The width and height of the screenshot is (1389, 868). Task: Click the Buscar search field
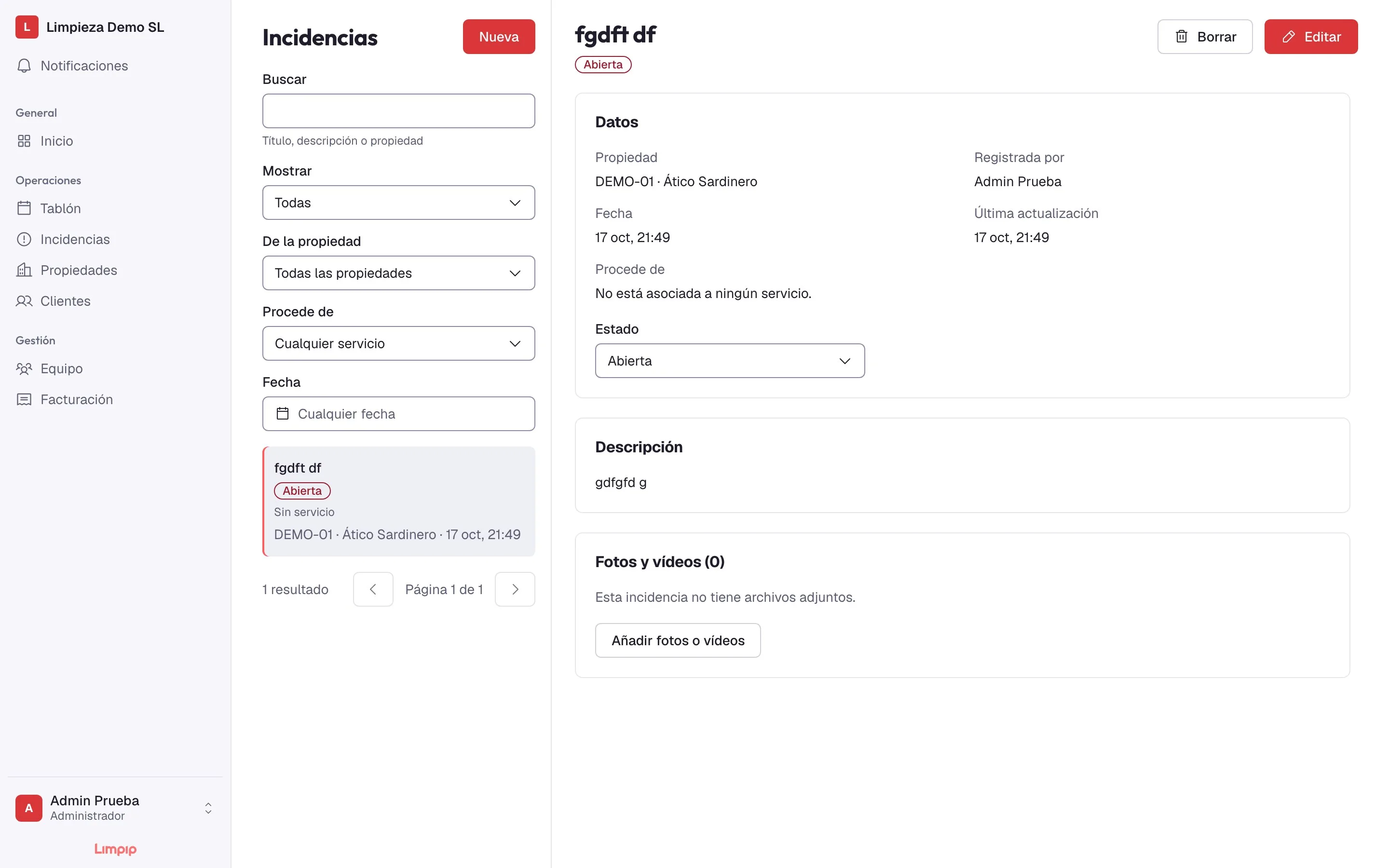pyautogui.click(x=398, y=111)
